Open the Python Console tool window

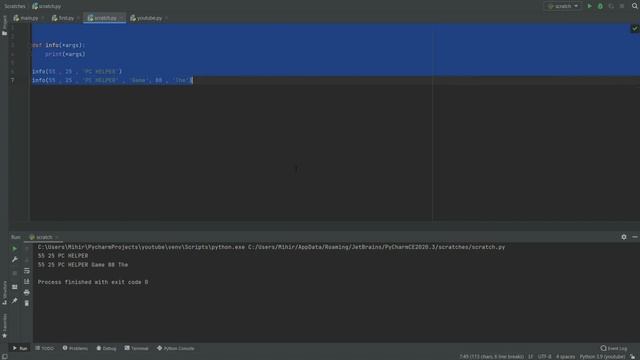coord(176,348)
